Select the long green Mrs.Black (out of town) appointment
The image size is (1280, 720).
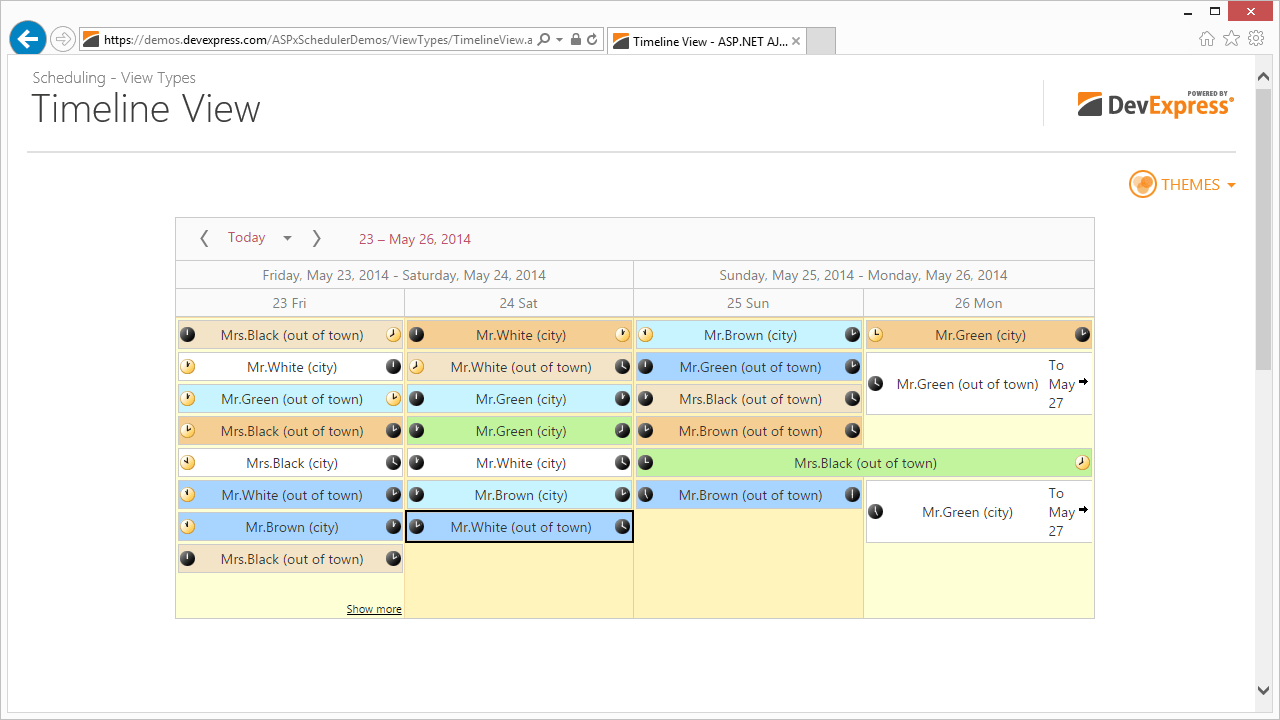point(864,463)
